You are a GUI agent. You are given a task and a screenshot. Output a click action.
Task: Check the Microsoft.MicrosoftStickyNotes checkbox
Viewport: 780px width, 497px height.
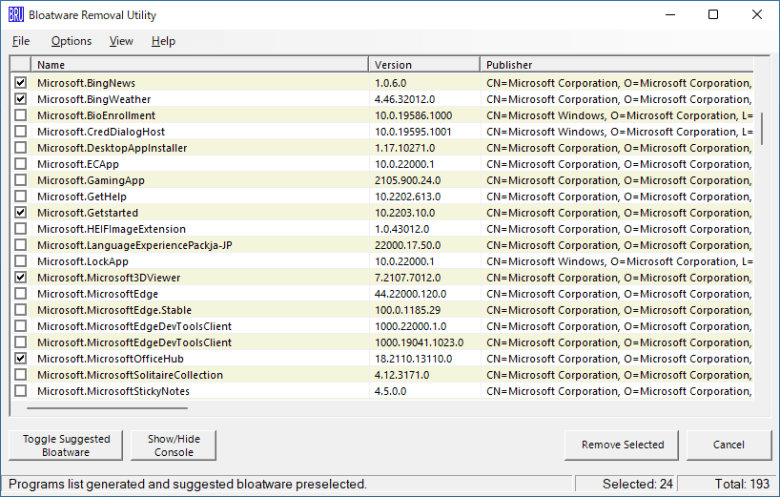pos(20,391)
